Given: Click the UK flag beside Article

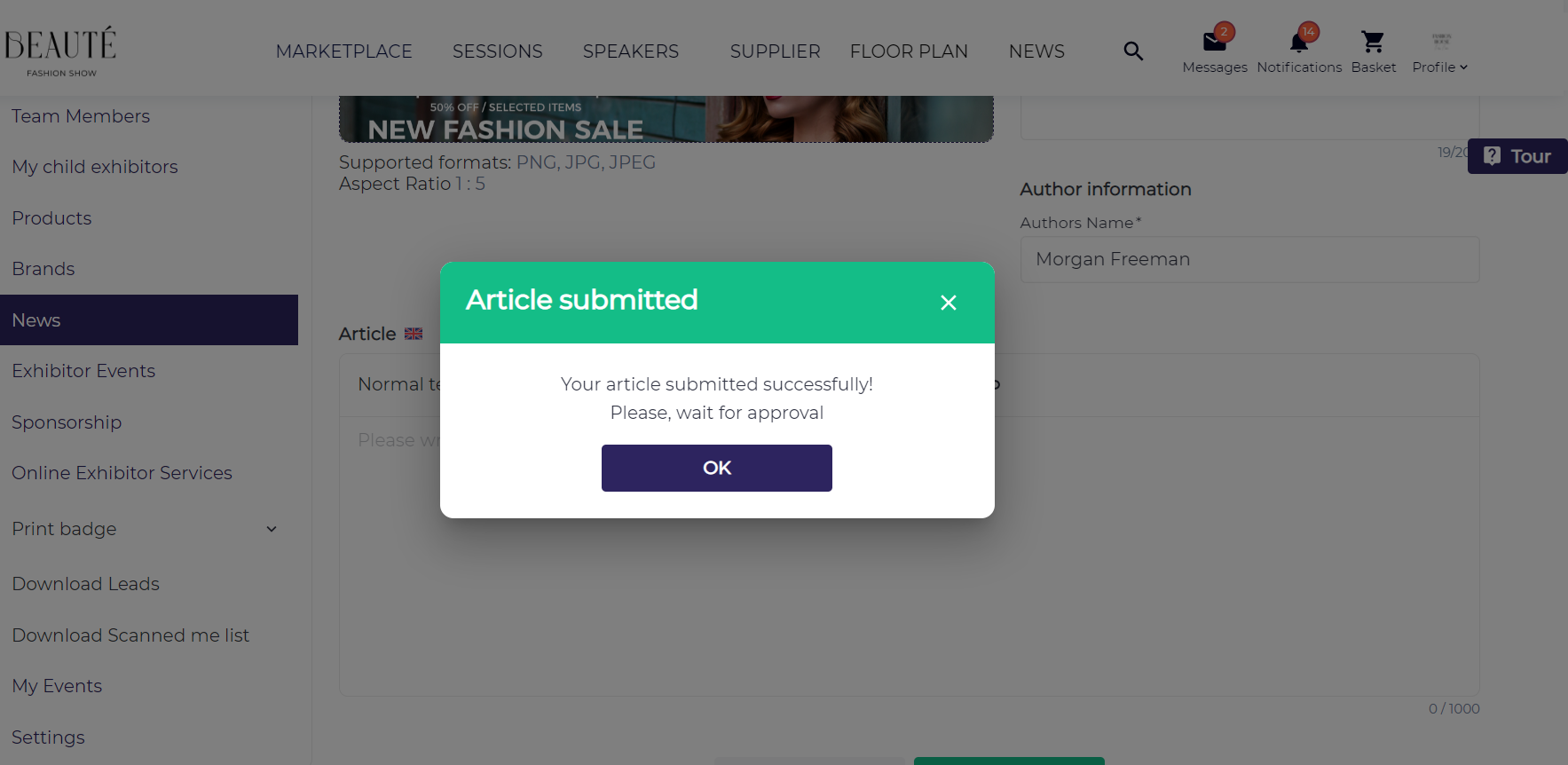Looking at the screenshot, I should pos(414,334).
